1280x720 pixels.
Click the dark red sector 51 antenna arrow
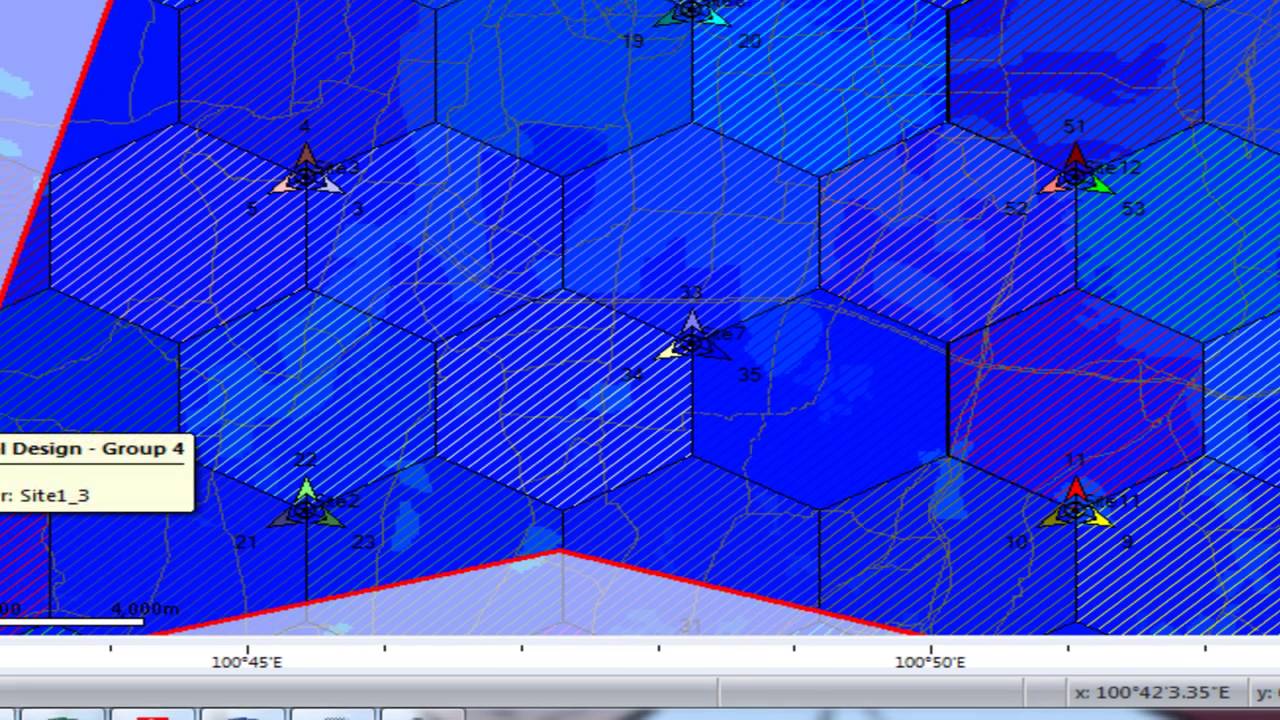pos(1075,155)
